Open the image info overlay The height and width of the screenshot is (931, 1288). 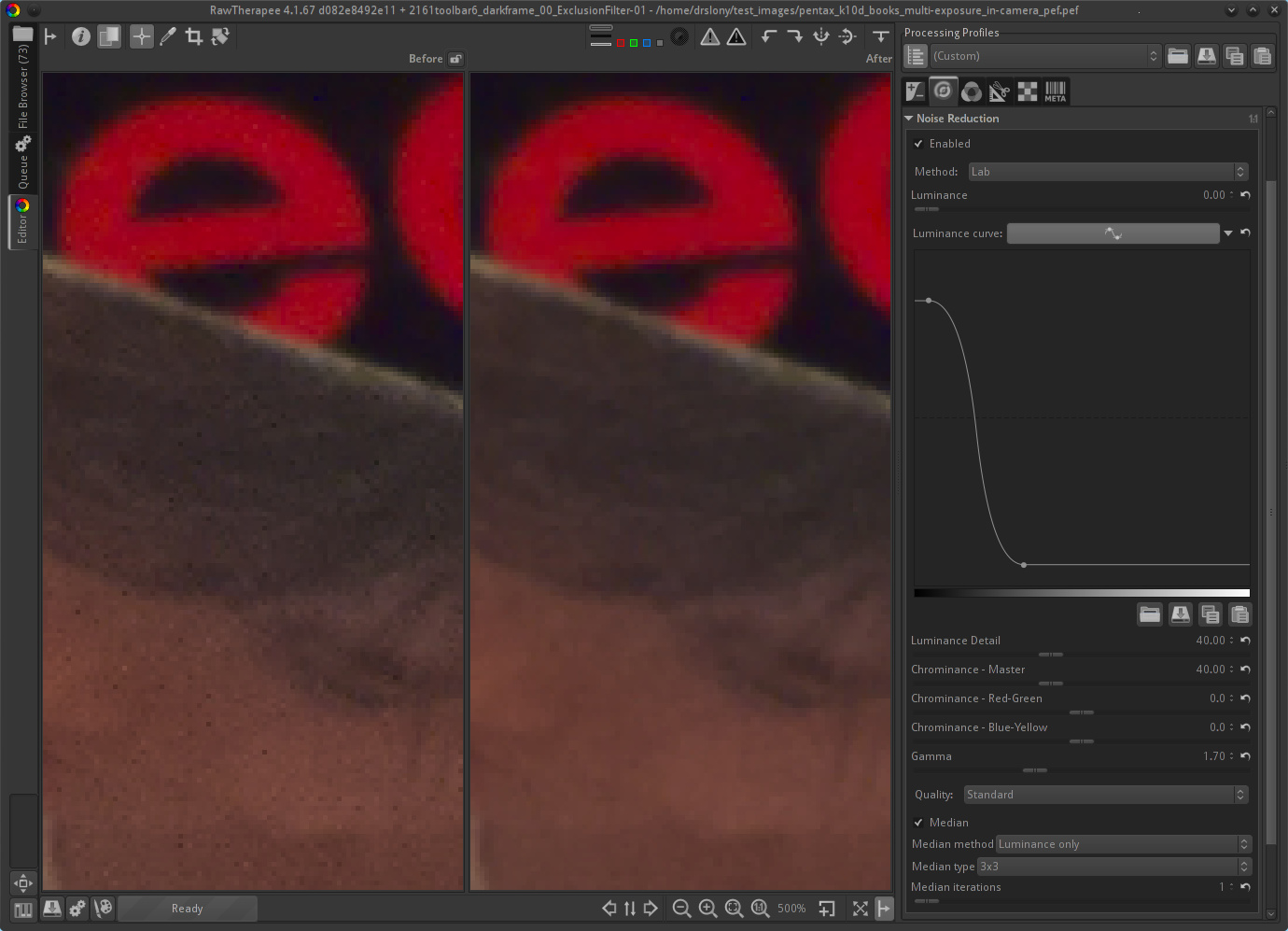[x=81, y=36]
